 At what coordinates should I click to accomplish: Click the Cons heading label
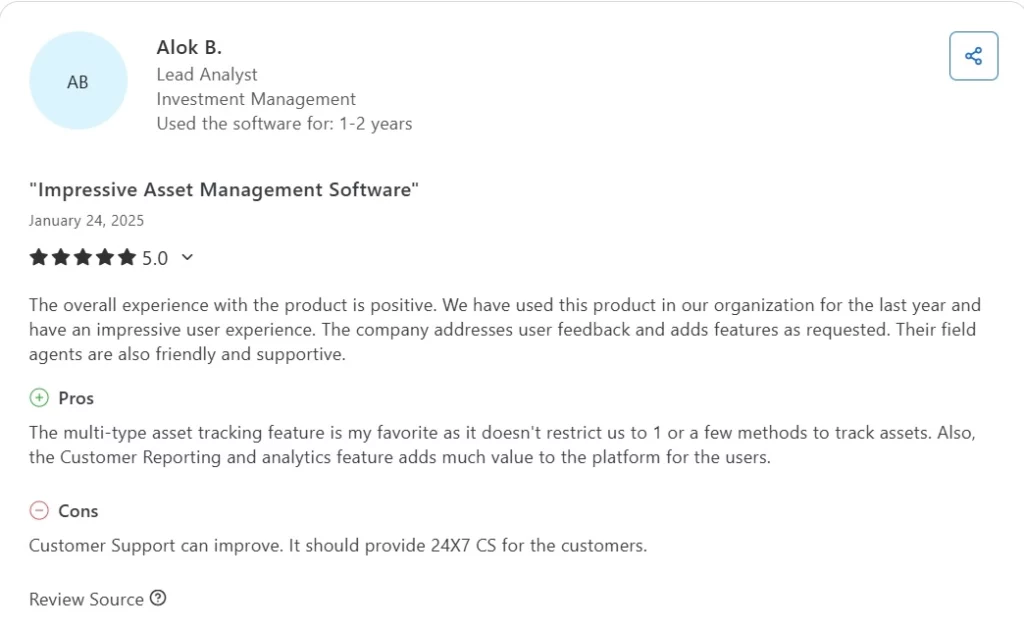click(78, 511)
